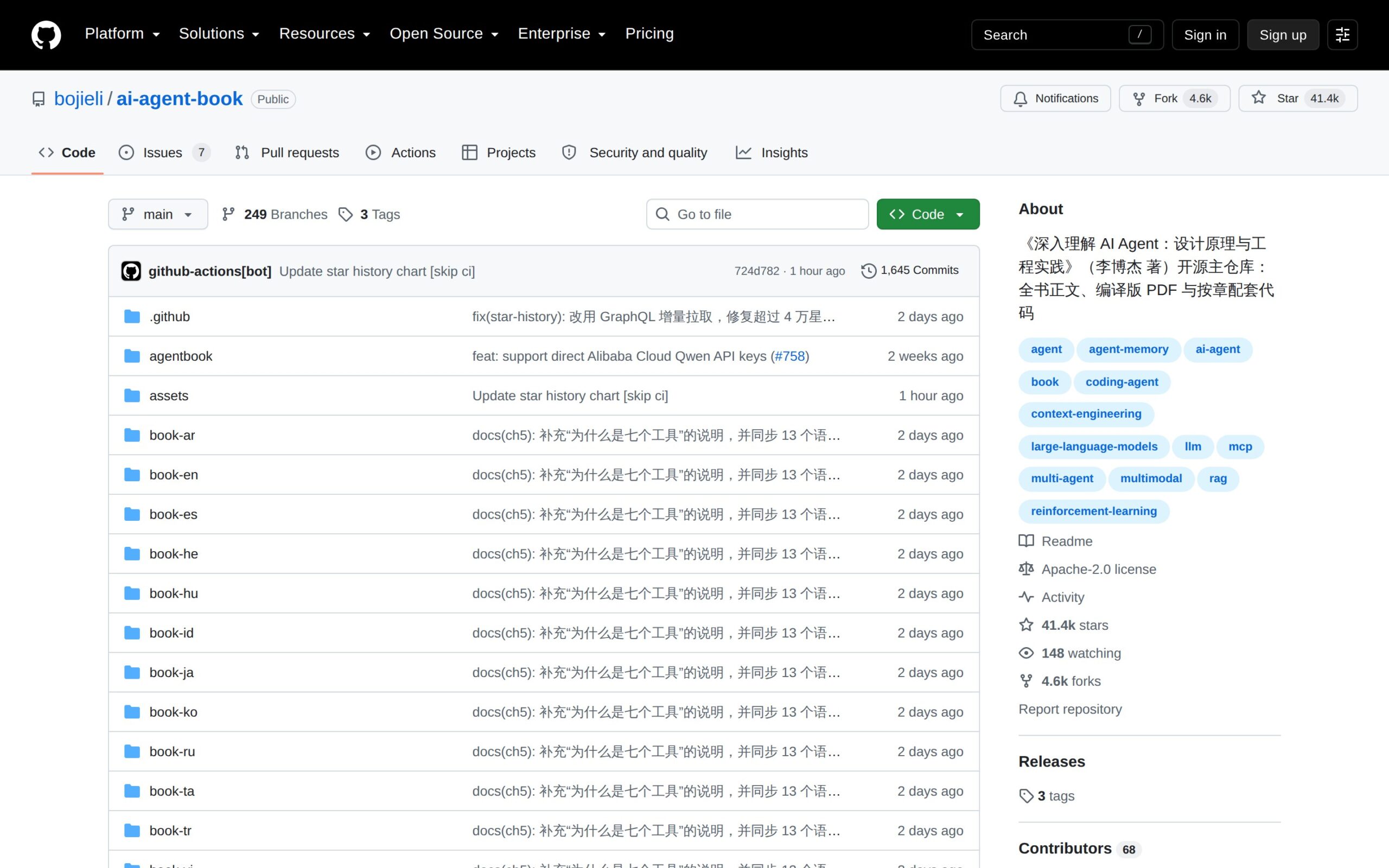Expand the green Code dropdown button
Viewport: 1389px width, 868px height.
(927, 214)
